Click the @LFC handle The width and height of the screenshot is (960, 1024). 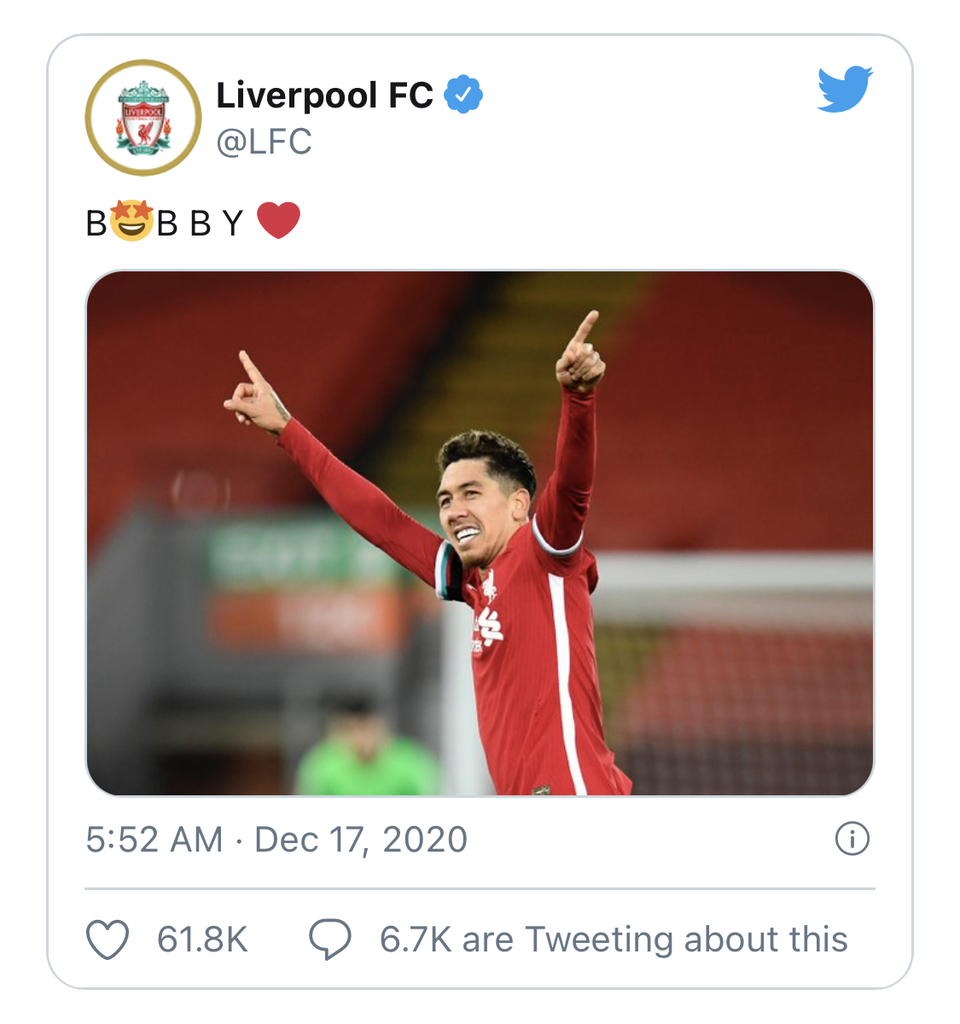coord(264,142)
